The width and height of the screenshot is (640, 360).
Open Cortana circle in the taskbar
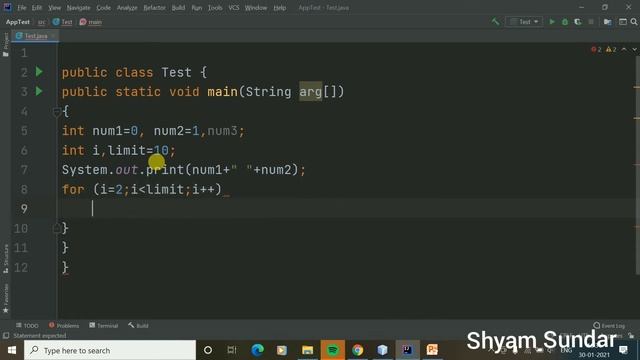point(208,350)
